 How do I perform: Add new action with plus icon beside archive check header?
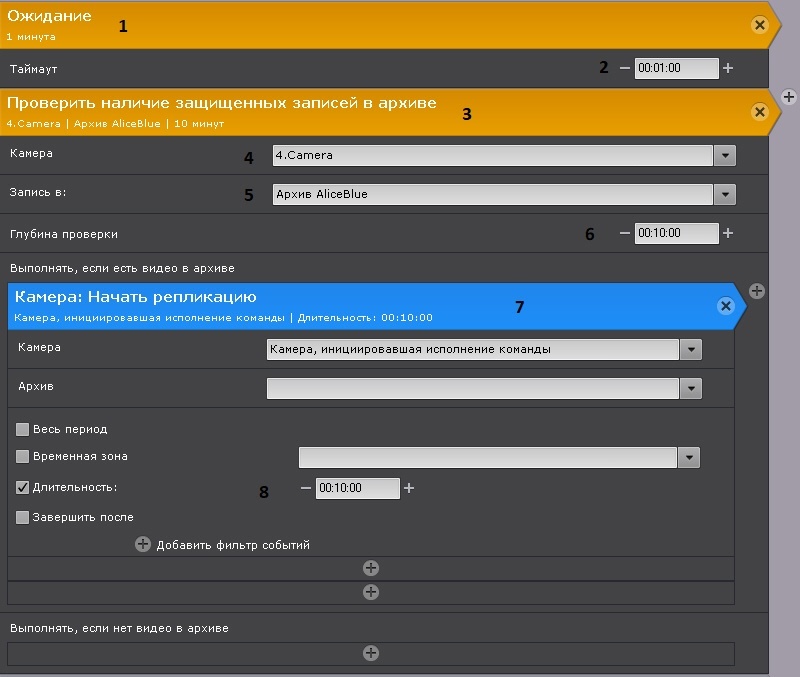(788, 97)
